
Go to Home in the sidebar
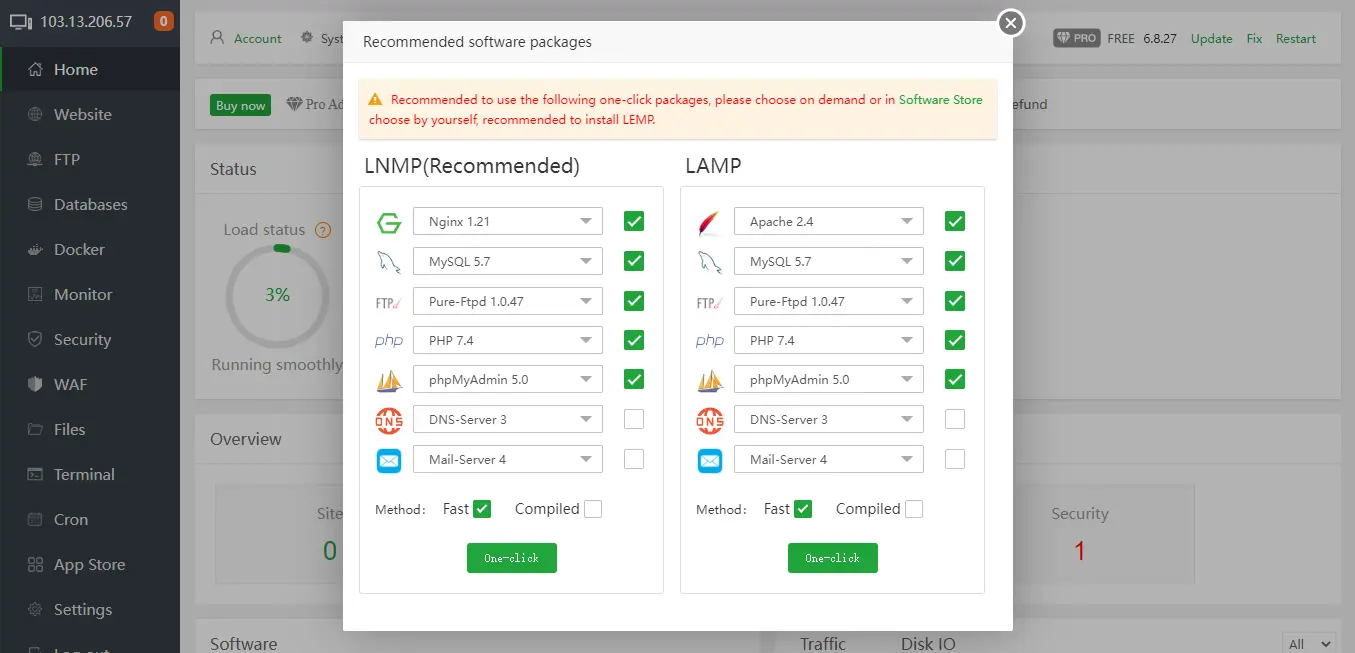90,69
